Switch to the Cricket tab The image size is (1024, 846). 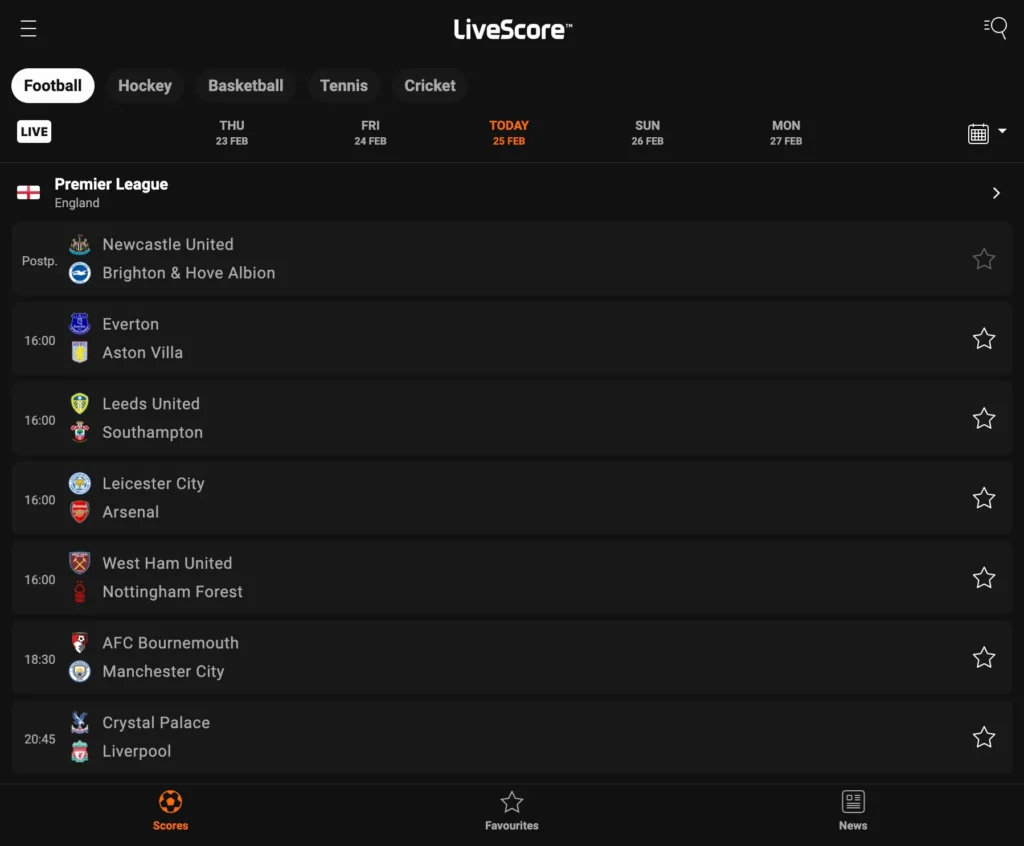pyautogui.click(x=430, y=86)
